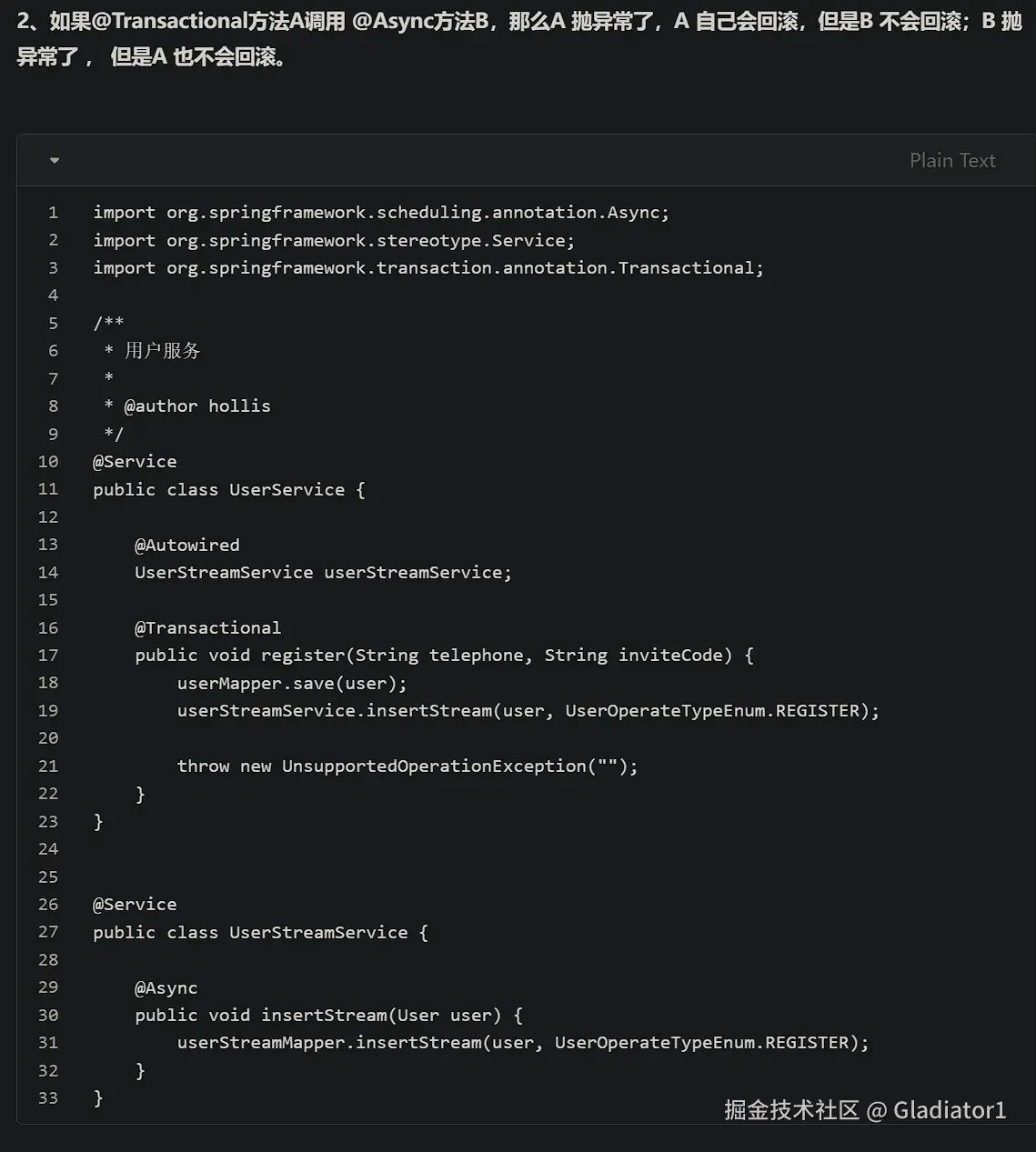The height and width of the screenshot is (1152, 1036).
Task: Click the @Async annotation in the code
Action: pyautogui.click(x=166, y=988)
